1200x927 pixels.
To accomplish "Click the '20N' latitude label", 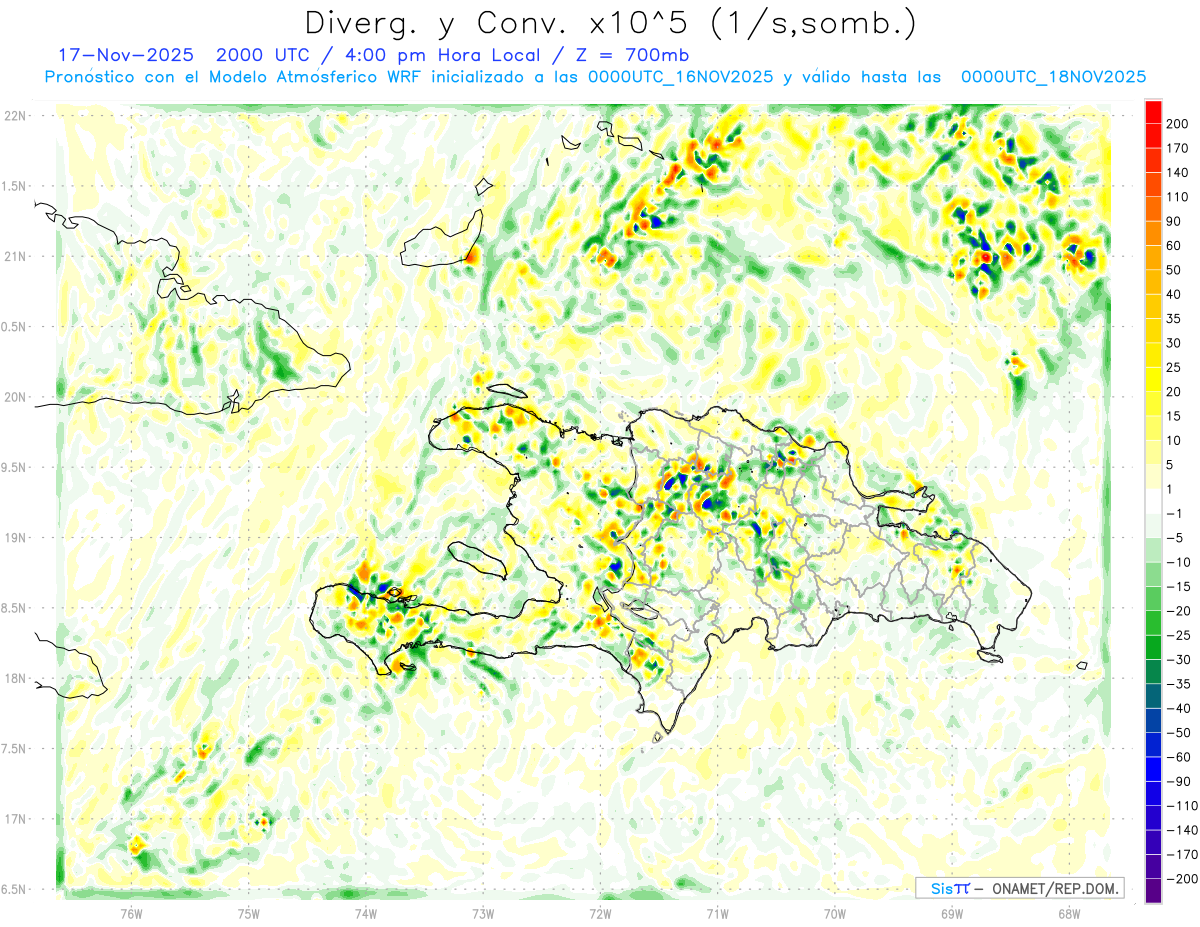I will pos(15,397).
